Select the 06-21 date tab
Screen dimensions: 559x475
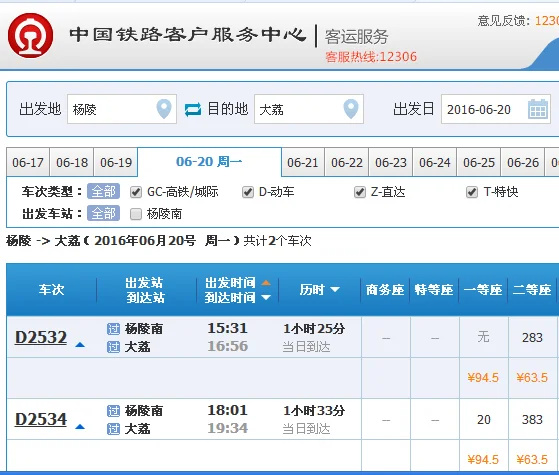pyautogui.click(x=303, y=162)
